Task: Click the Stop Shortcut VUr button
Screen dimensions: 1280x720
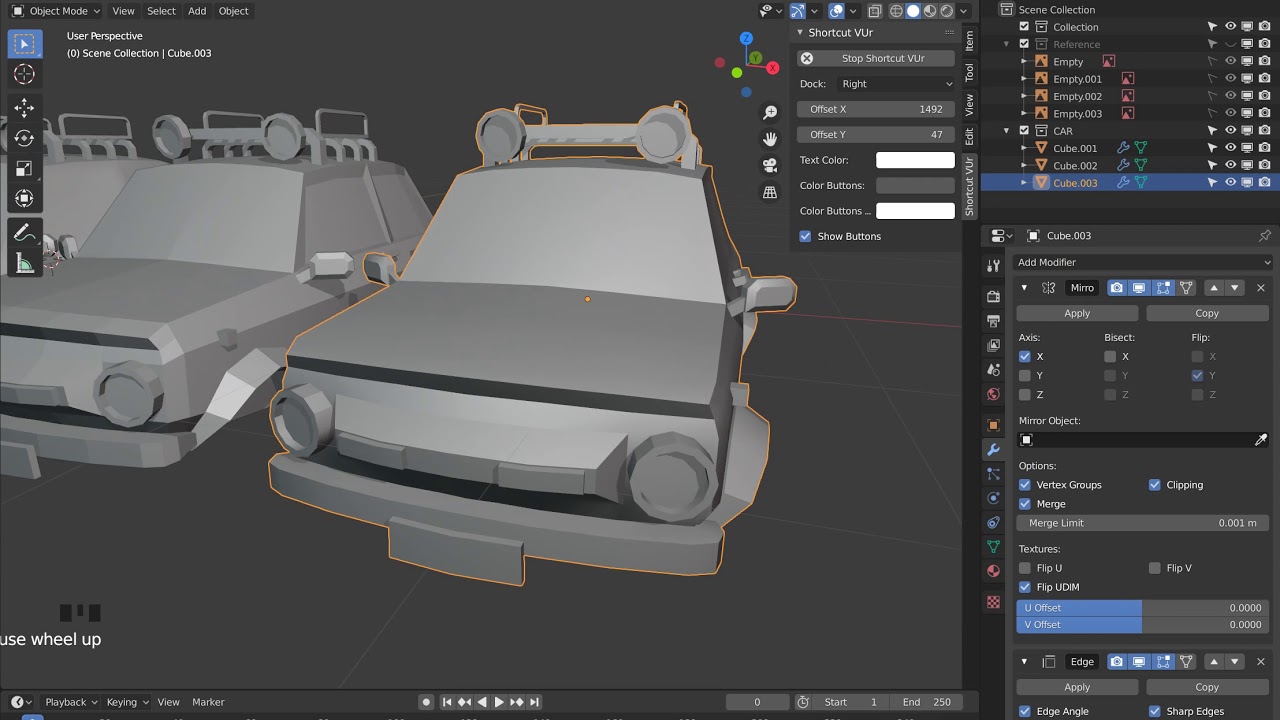Action: [x=876, y=58]
